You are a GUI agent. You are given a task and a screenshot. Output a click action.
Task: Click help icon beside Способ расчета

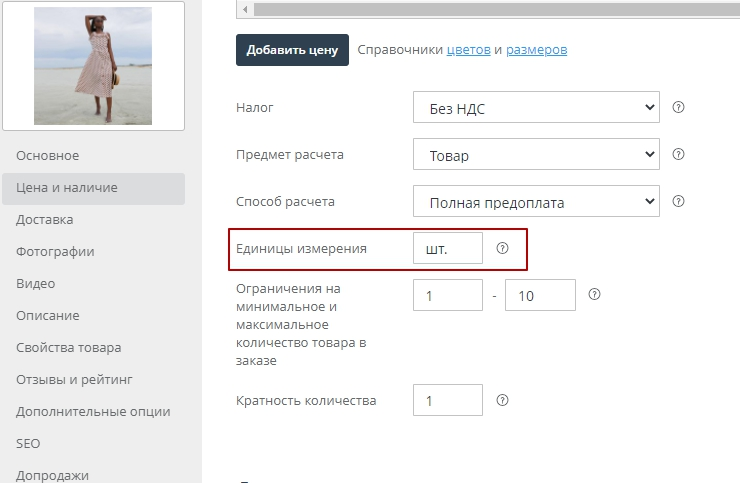(x=678, y=201)
